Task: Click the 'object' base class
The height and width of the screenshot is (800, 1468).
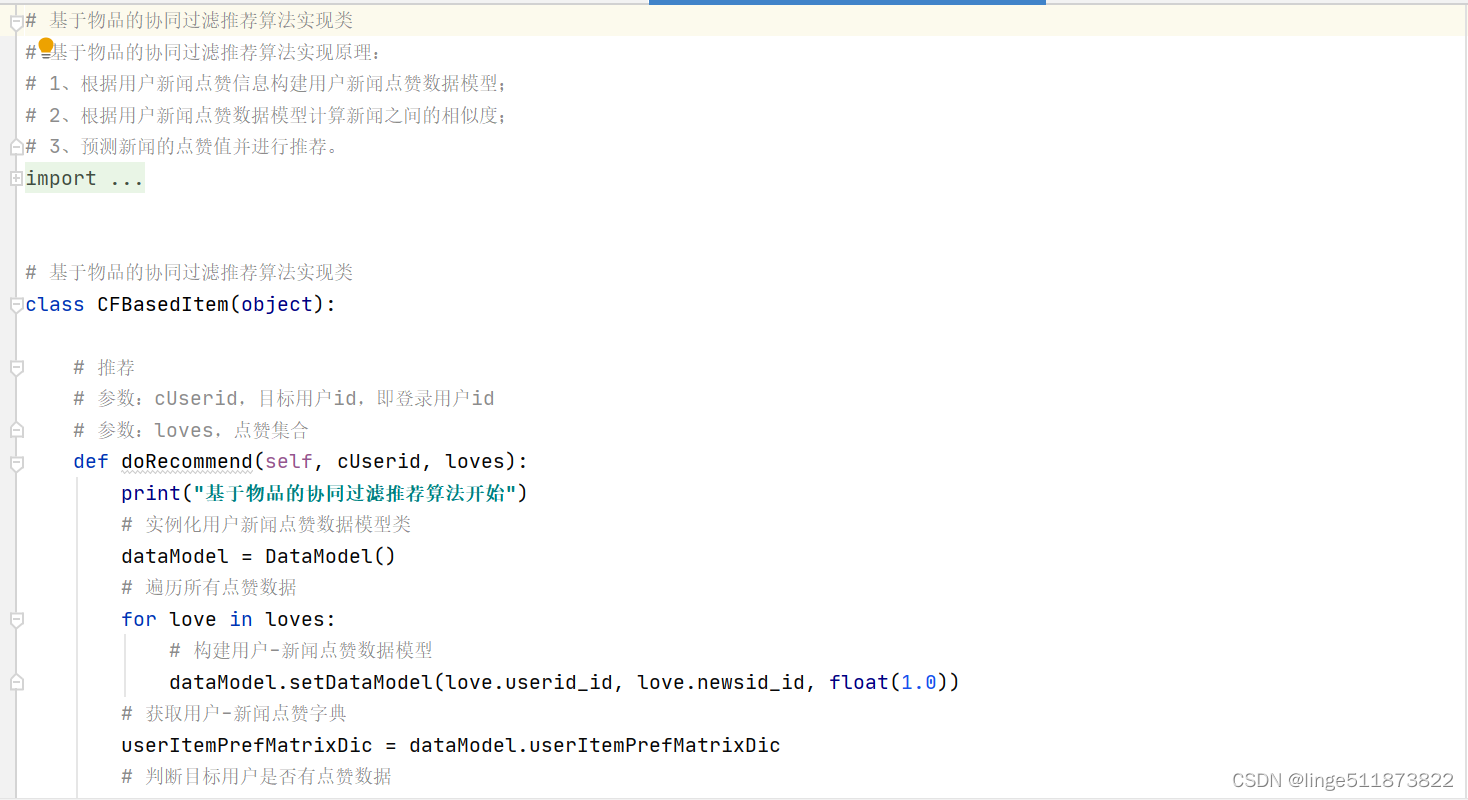Action: [x=277, y=304]
